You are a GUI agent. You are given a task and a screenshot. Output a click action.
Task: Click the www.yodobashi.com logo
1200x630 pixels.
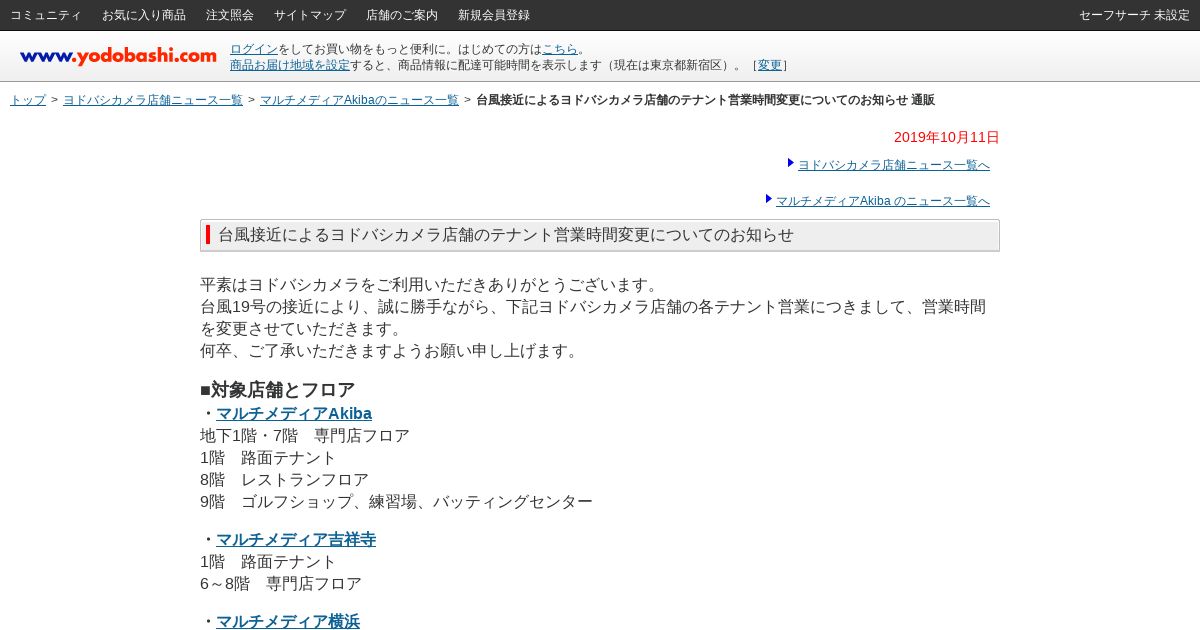coord(118,56)
